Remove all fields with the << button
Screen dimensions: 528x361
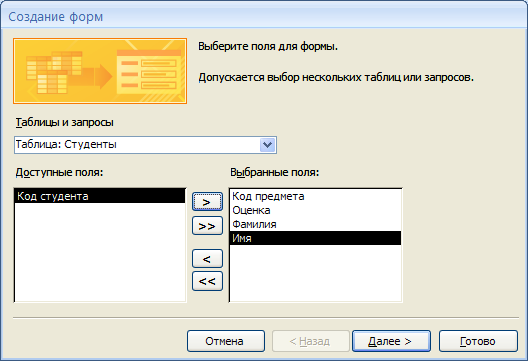click(x=207, y=281)
